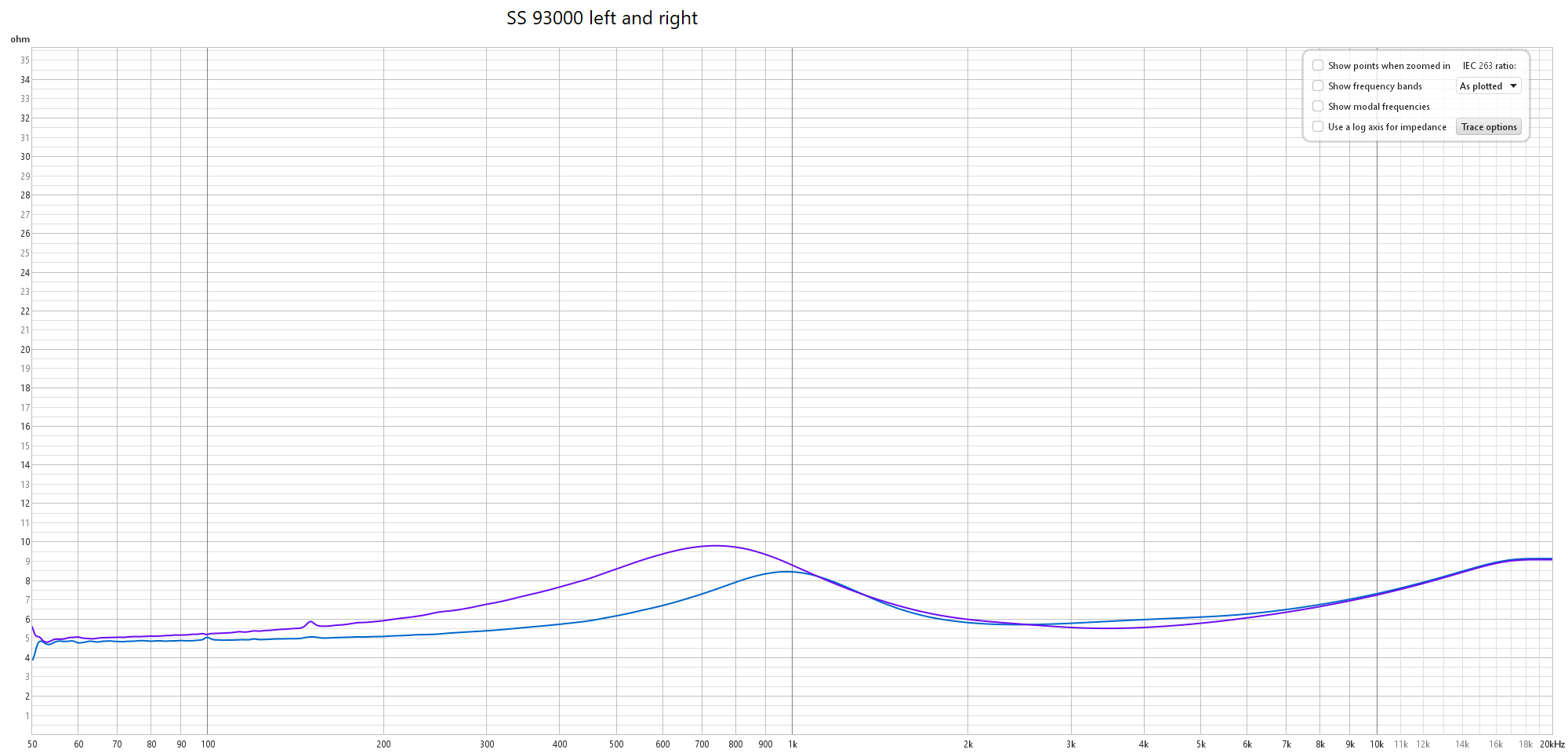Click the Trace options button
This screenshot has width=1568, height=753.
click(1488, 127)
